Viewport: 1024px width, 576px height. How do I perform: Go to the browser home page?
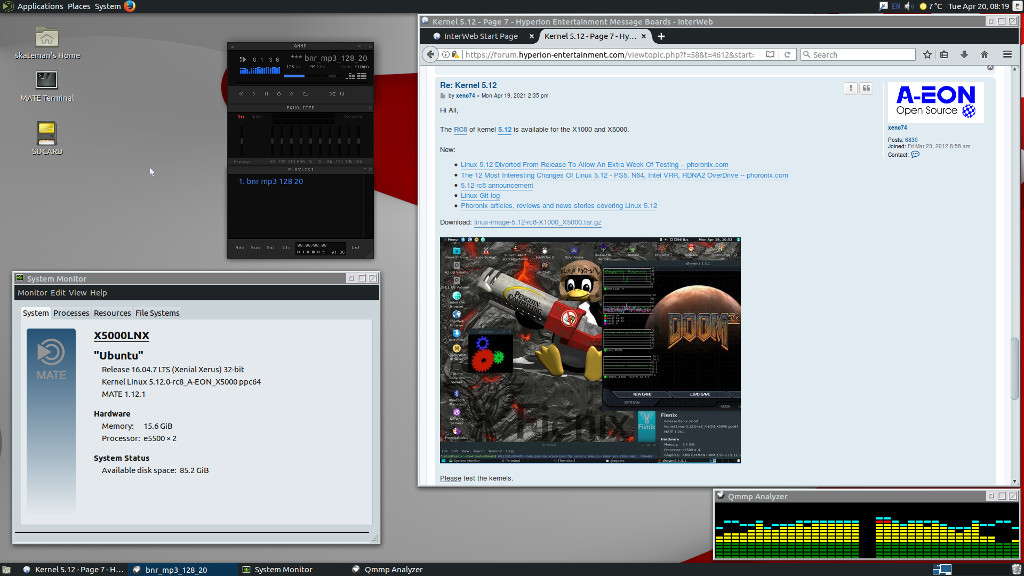coord(984,55)
